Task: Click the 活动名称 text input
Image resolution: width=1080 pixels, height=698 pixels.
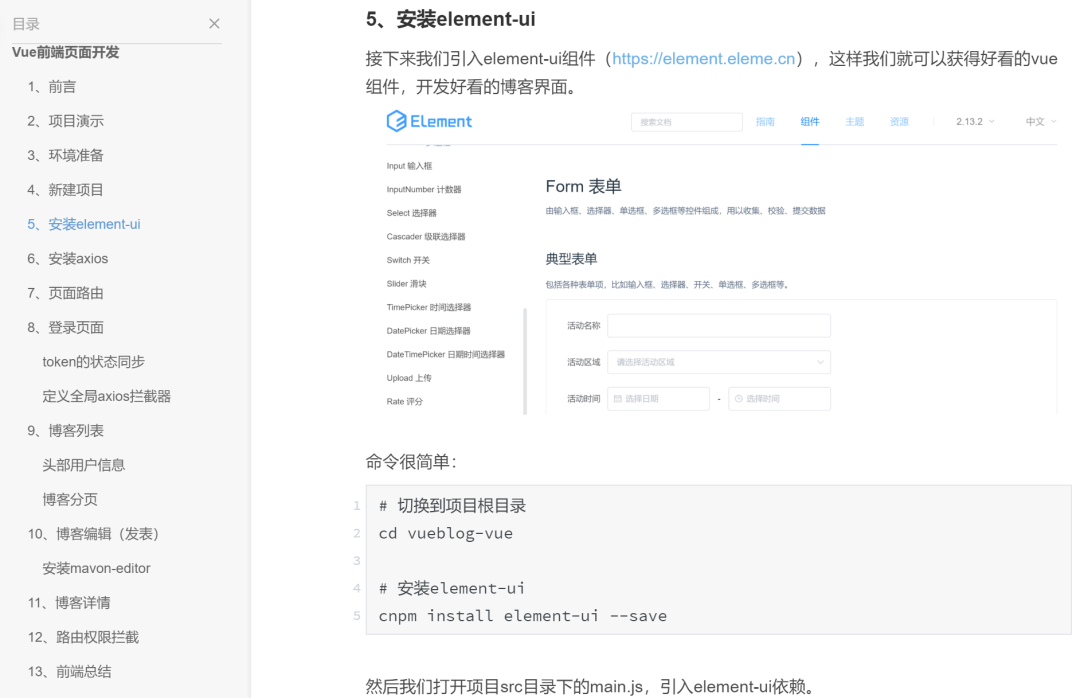Action: (718, 326)
